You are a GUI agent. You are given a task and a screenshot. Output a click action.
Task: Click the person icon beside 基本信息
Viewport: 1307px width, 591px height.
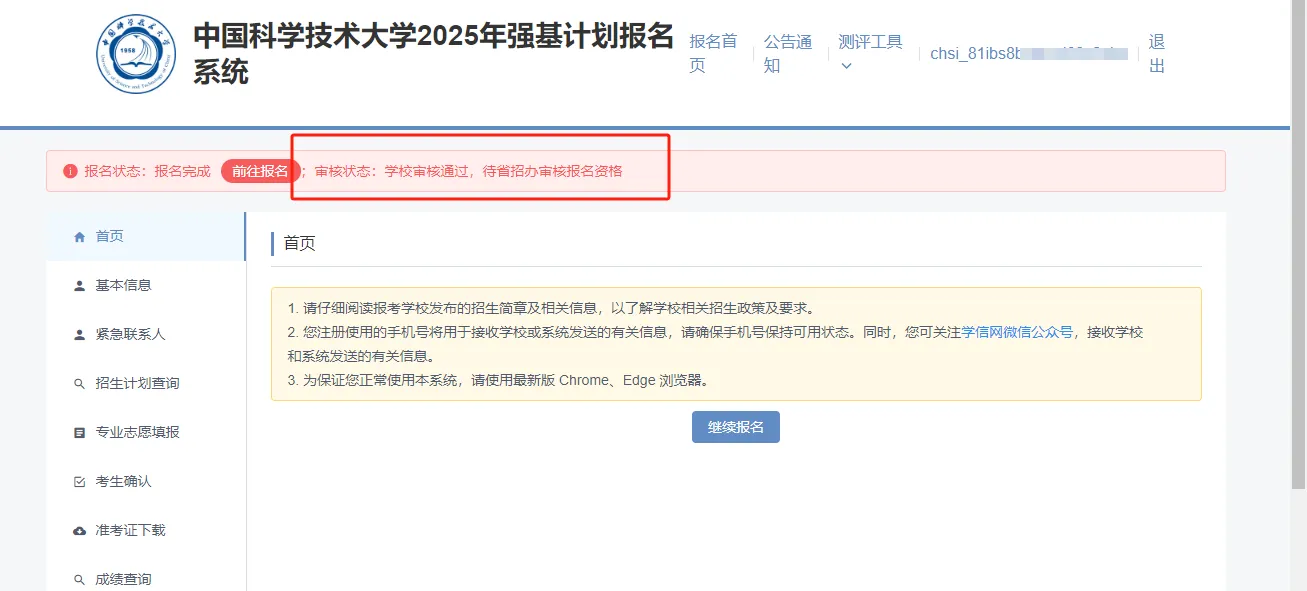(80, 286)
